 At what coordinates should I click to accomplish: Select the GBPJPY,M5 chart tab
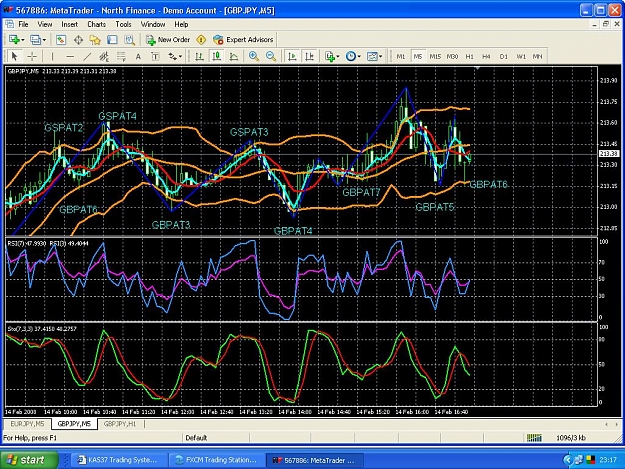click(x=74, y=424)
